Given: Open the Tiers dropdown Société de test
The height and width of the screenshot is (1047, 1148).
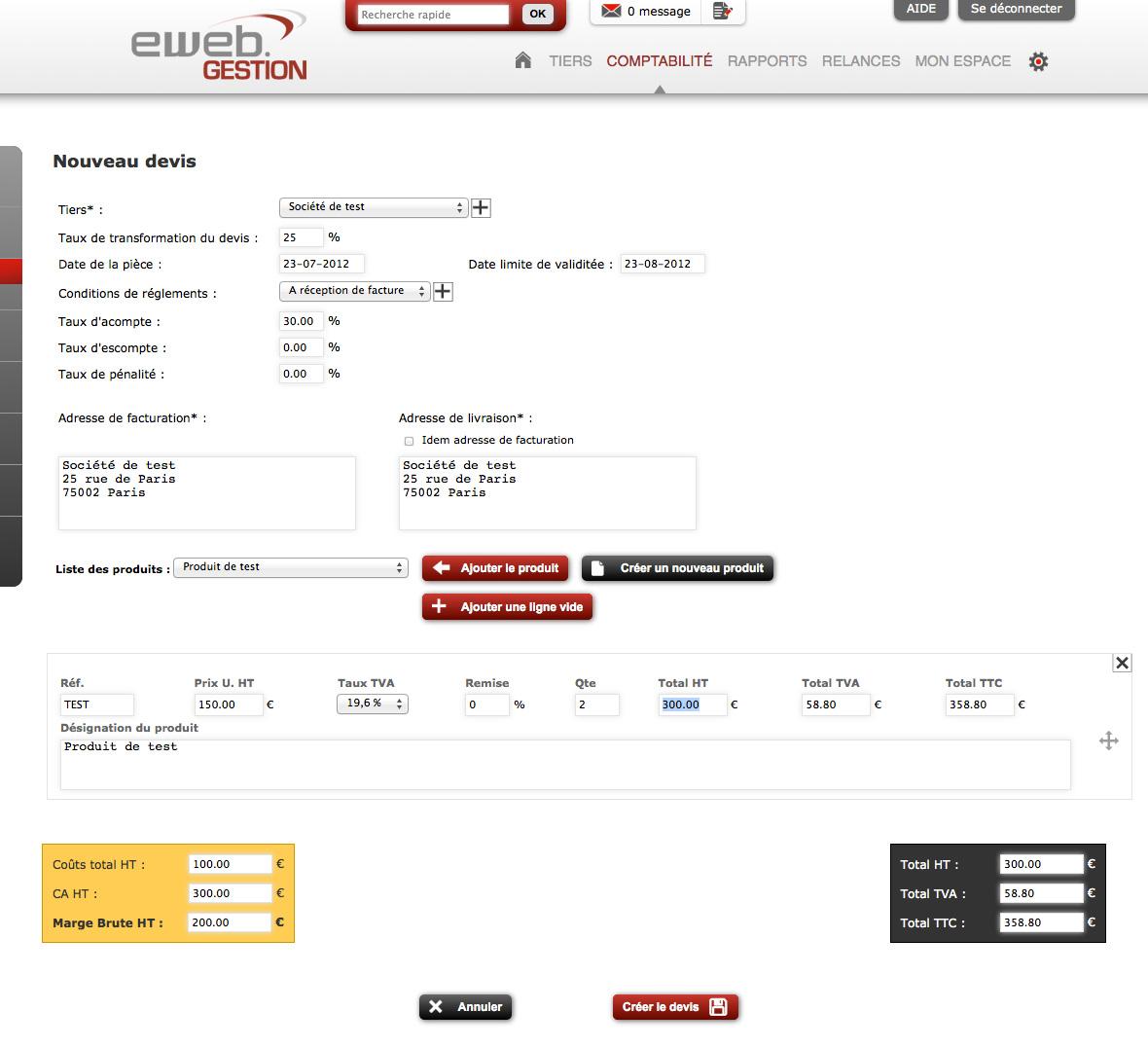Looking at the screenshot, I should [374, 207].
